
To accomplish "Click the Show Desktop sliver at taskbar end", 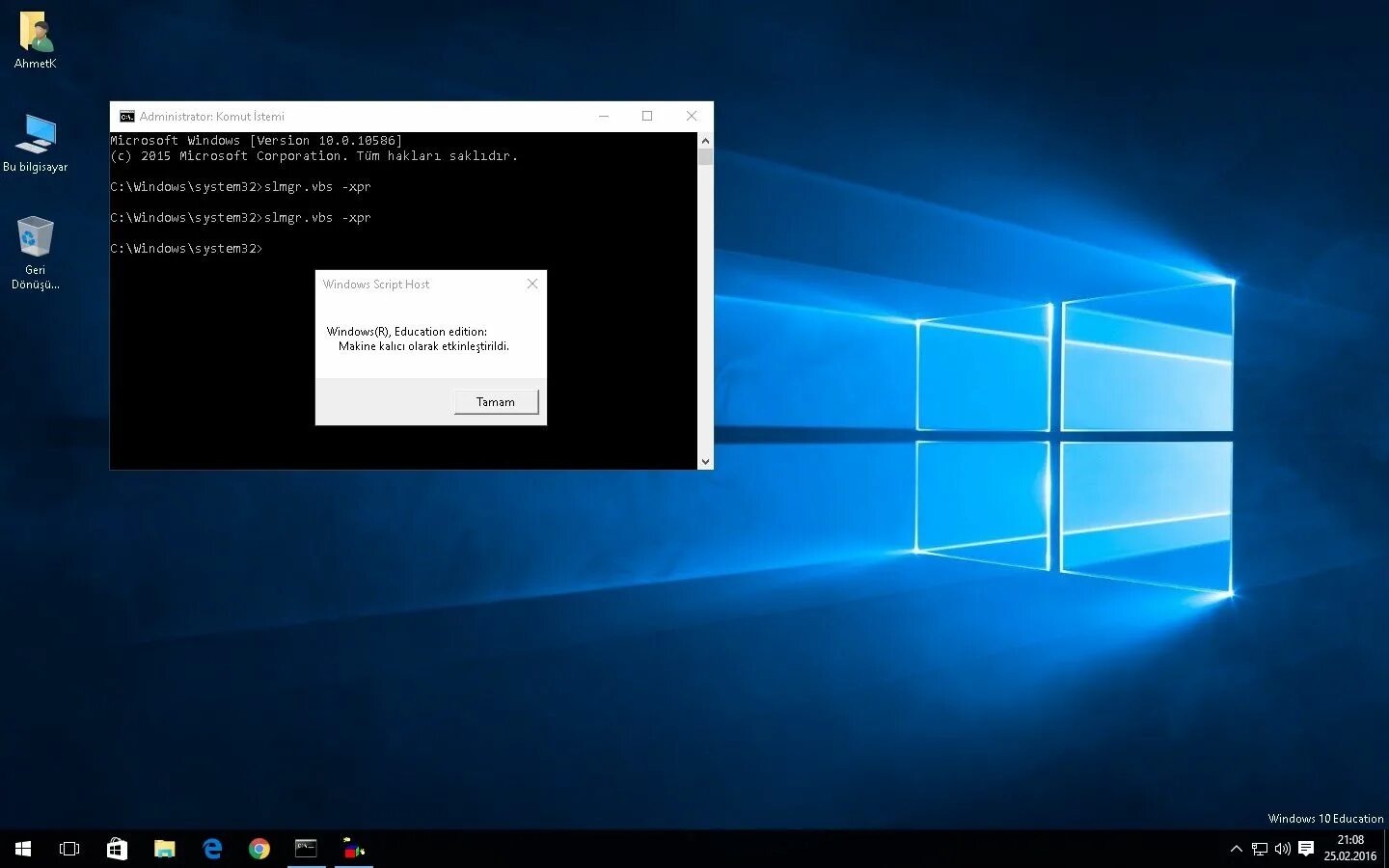I will 1386,849.
